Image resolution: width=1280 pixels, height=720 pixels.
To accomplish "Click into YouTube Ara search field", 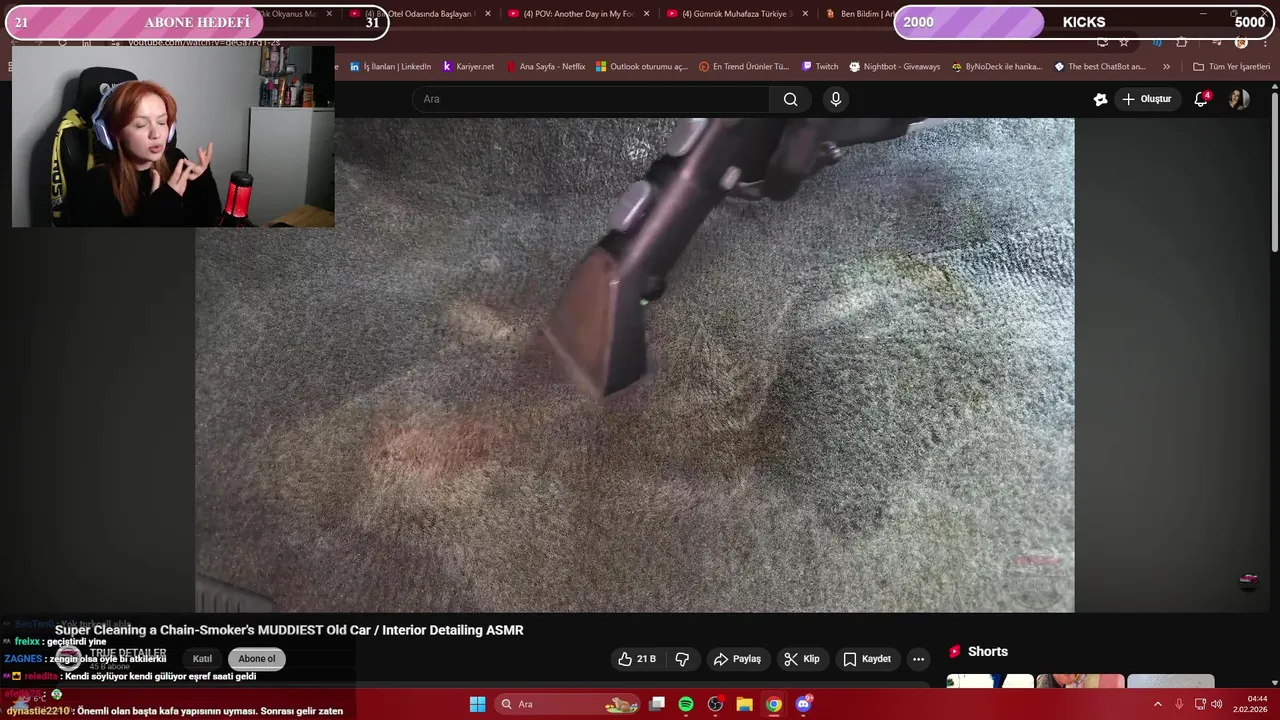I will click(590, 99).
